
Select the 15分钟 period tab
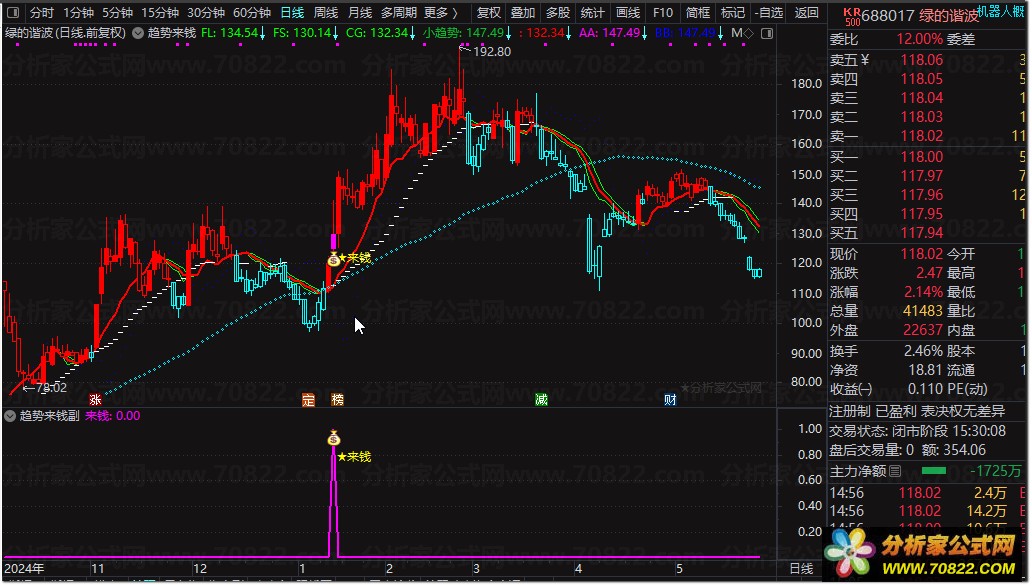[160, 13]
